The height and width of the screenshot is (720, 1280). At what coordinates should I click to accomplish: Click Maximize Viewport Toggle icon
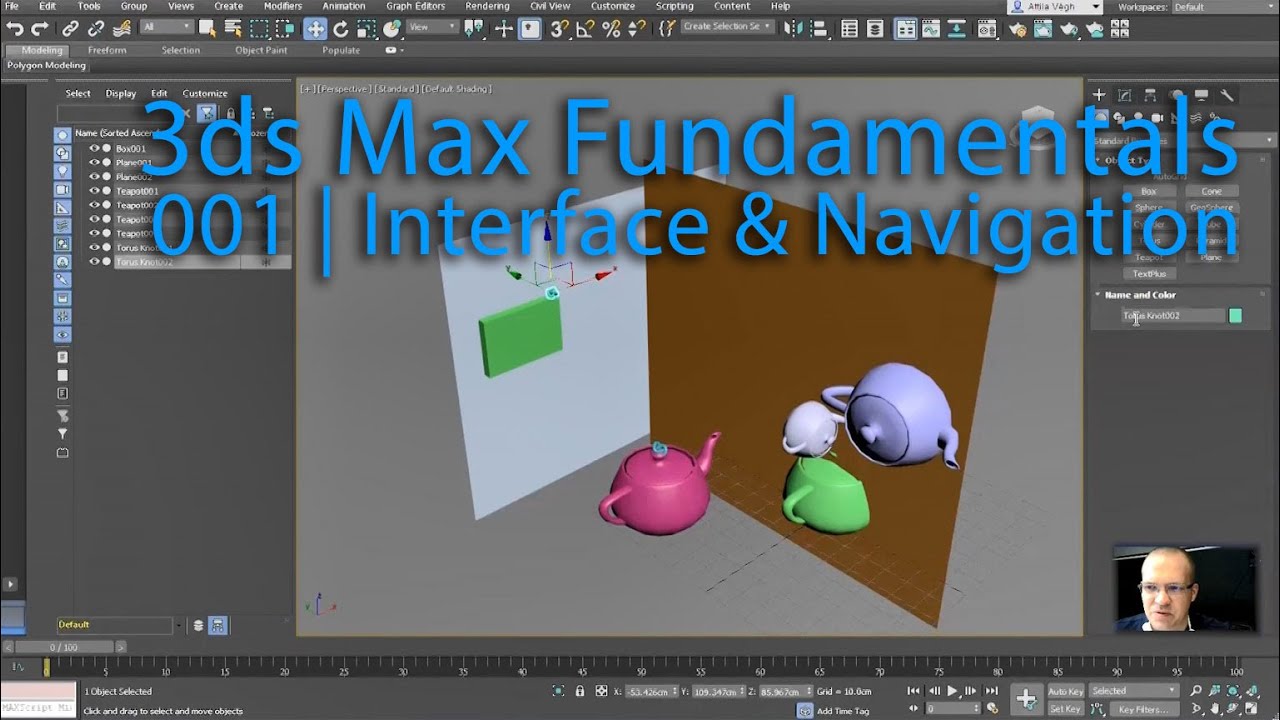pyautogui.click(x=1251, y=708)
